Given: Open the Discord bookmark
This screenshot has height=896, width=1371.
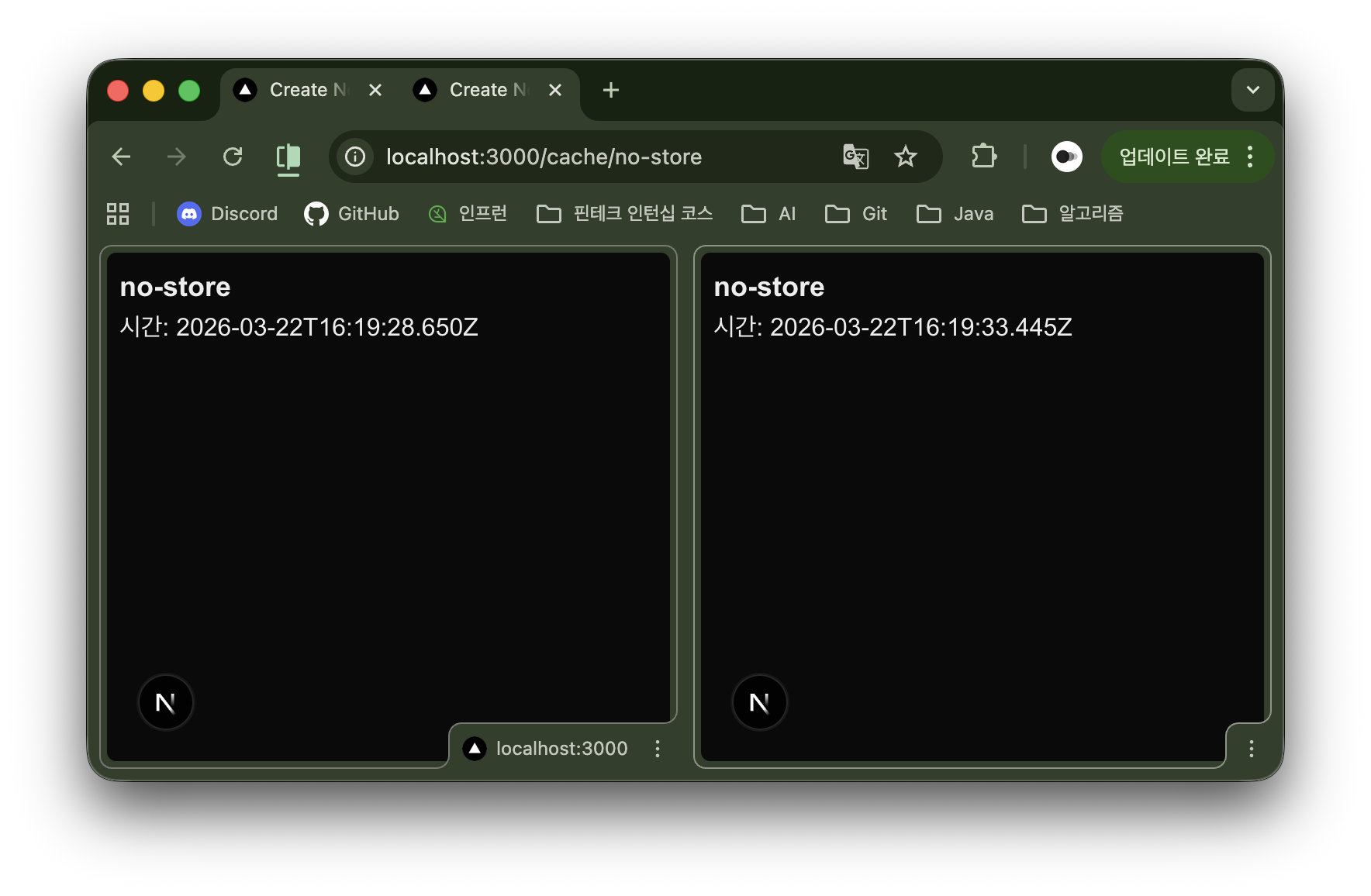Looking at the screenshot, I should click(227, 214).
